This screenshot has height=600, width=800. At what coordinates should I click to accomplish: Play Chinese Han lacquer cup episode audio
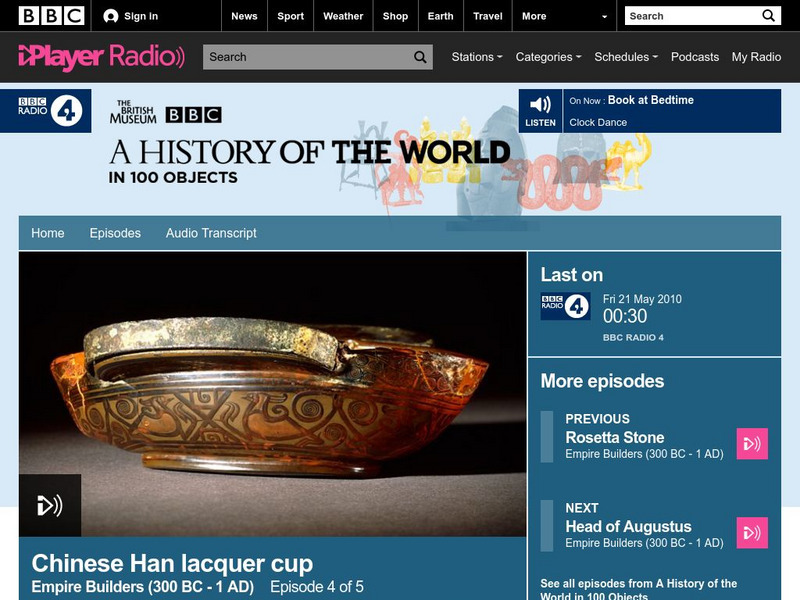click(x=49, y=505)
